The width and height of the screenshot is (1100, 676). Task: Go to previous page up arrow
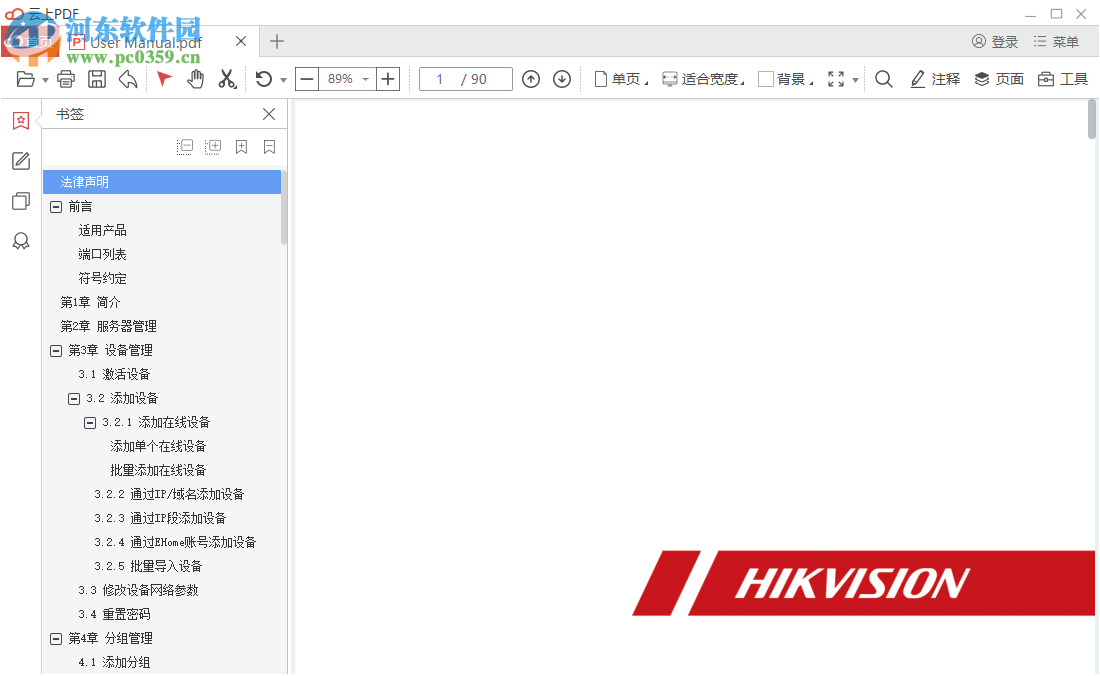[x=531, y=79]
